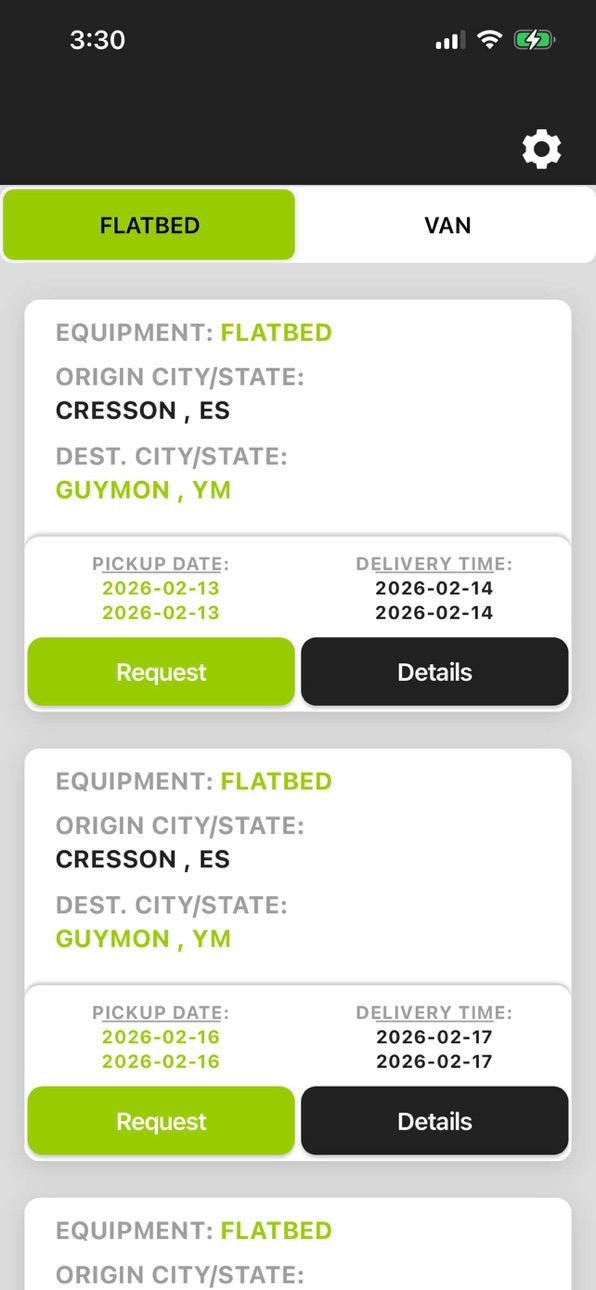The height and width of the screenshot is (1290, 596).
Task: Tap the cellular signal bars icon
Action: pos(449,41)
